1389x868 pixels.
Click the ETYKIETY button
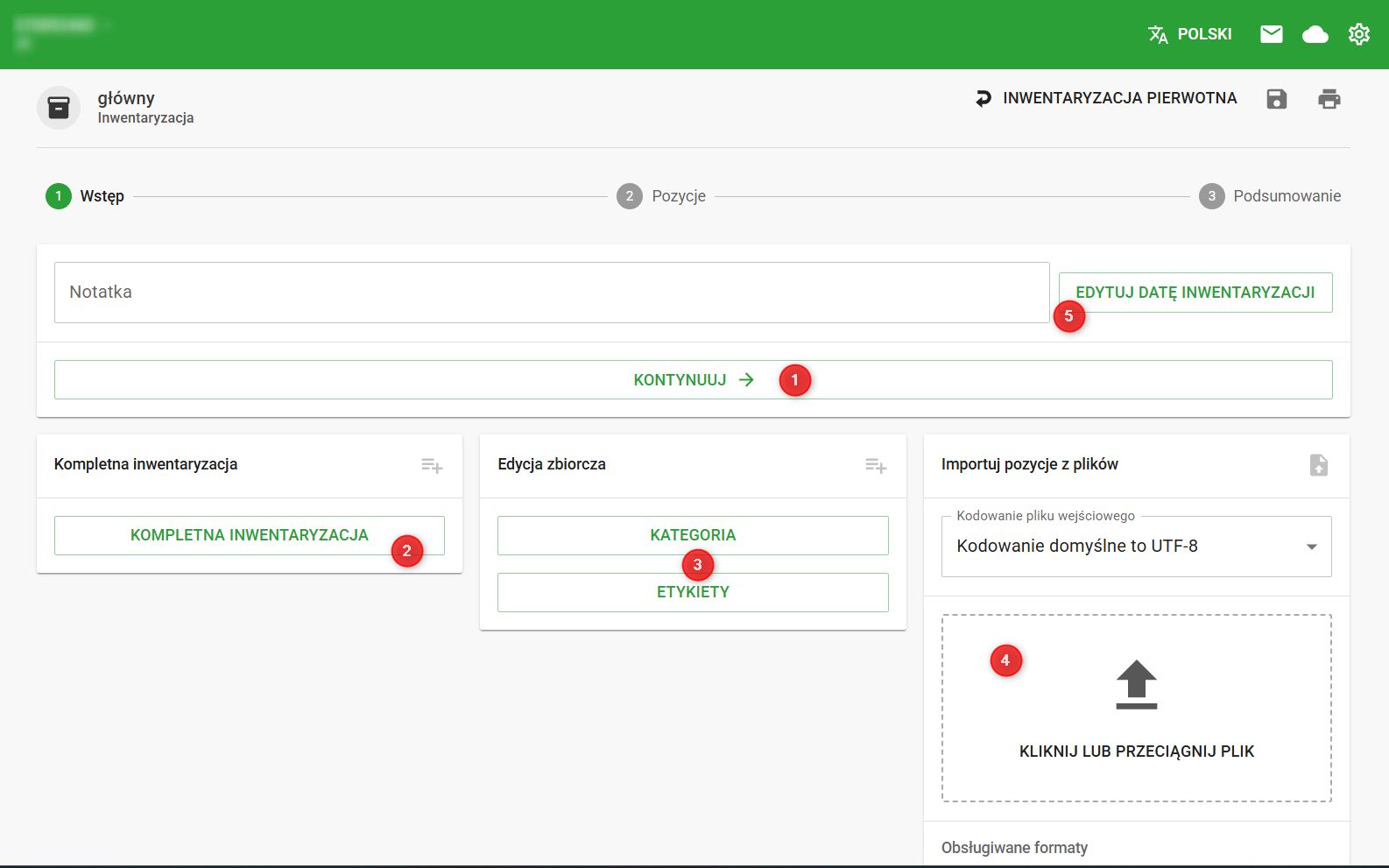[692, 594]
